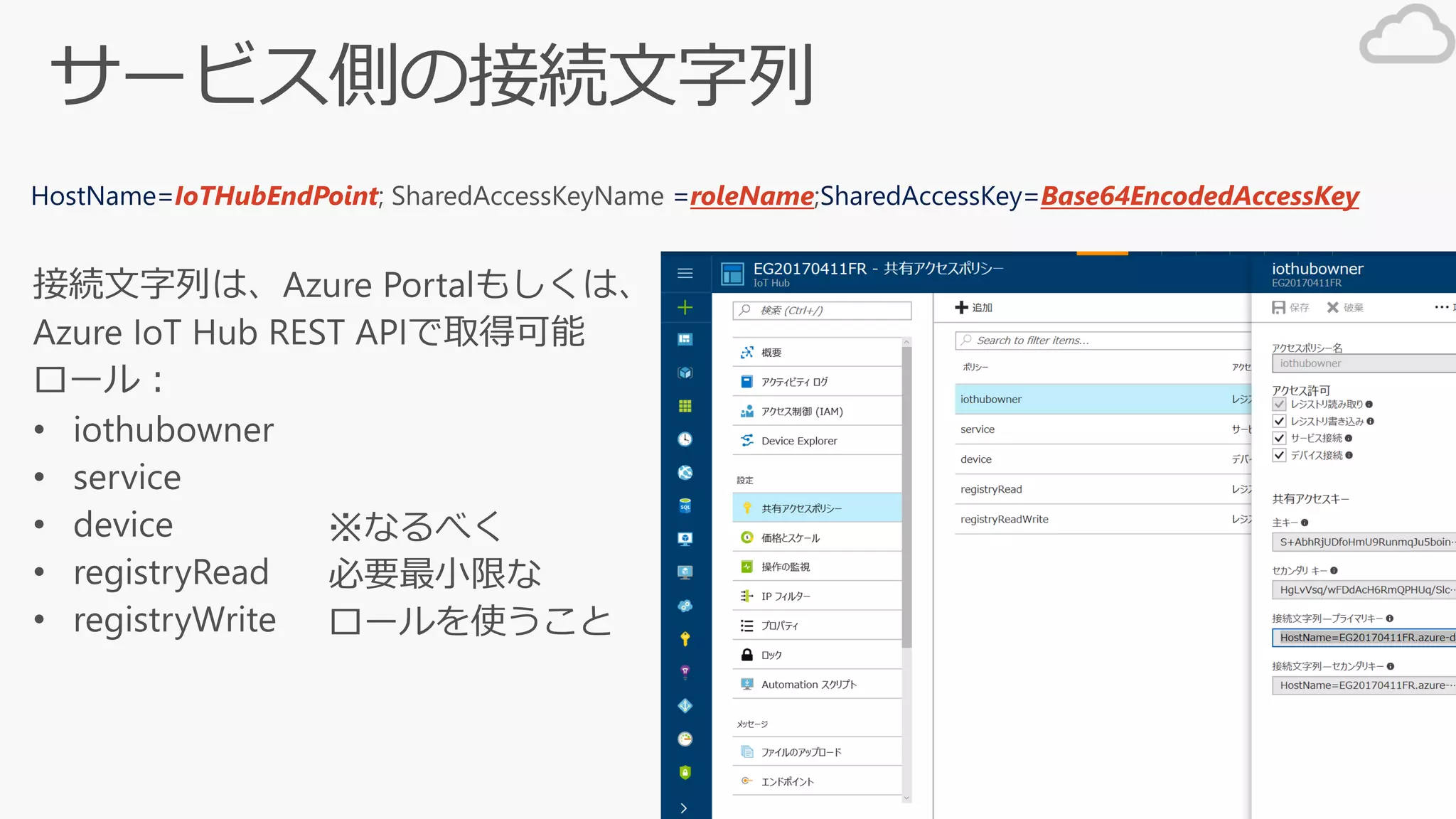Viewport: 1456px width, 819px height.
Task: Toggle レジストリ書き込み checkbox
Action: pos(1279,421)
